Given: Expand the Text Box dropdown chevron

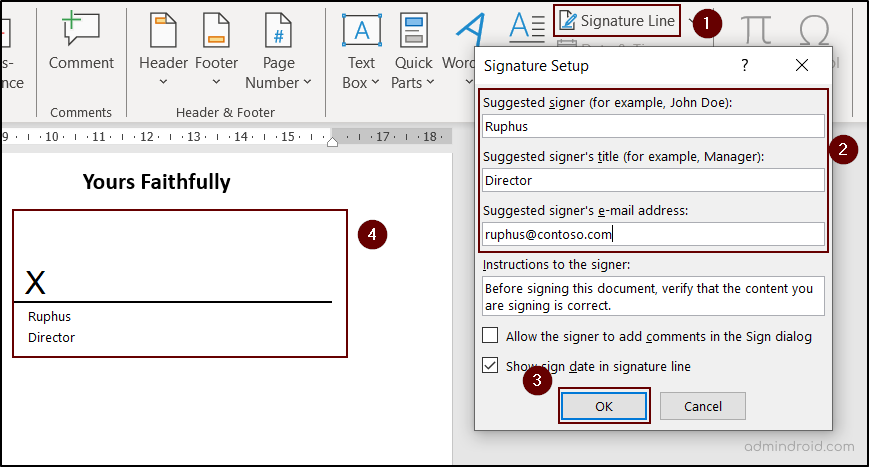Looking at the screenshot, I should click(x=375, y=83).
